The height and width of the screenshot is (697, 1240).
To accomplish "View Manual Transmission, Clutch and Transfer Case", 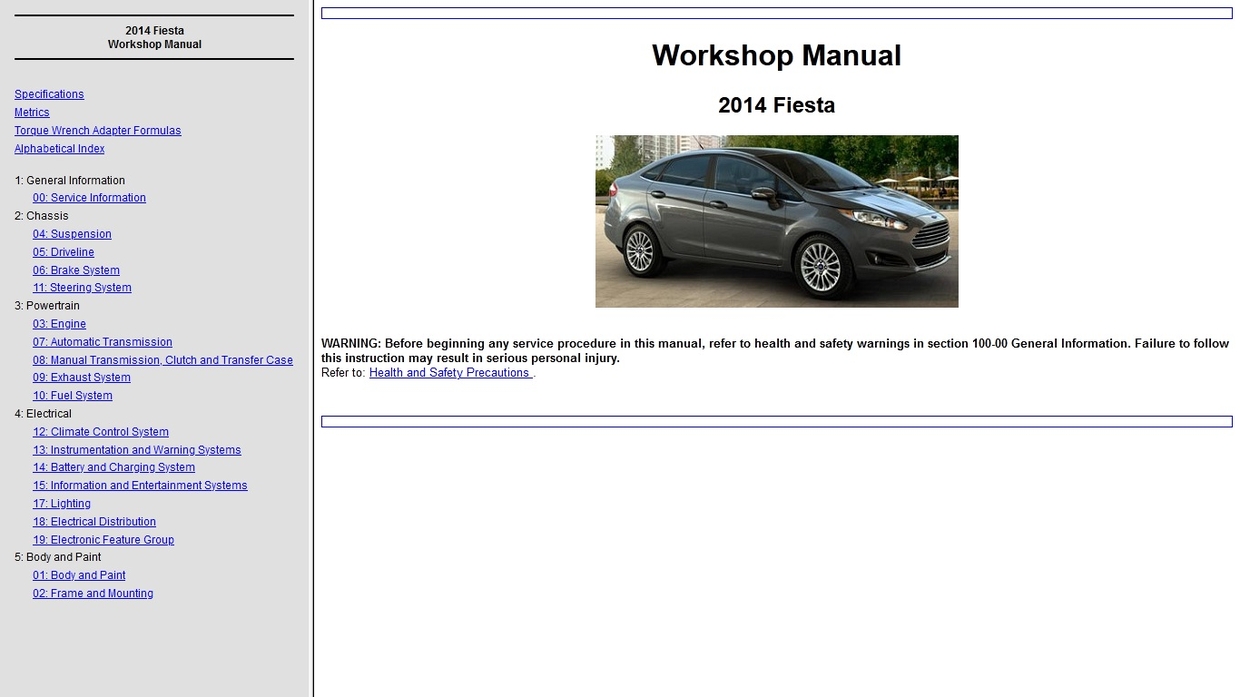I will (x=163, y=359).
